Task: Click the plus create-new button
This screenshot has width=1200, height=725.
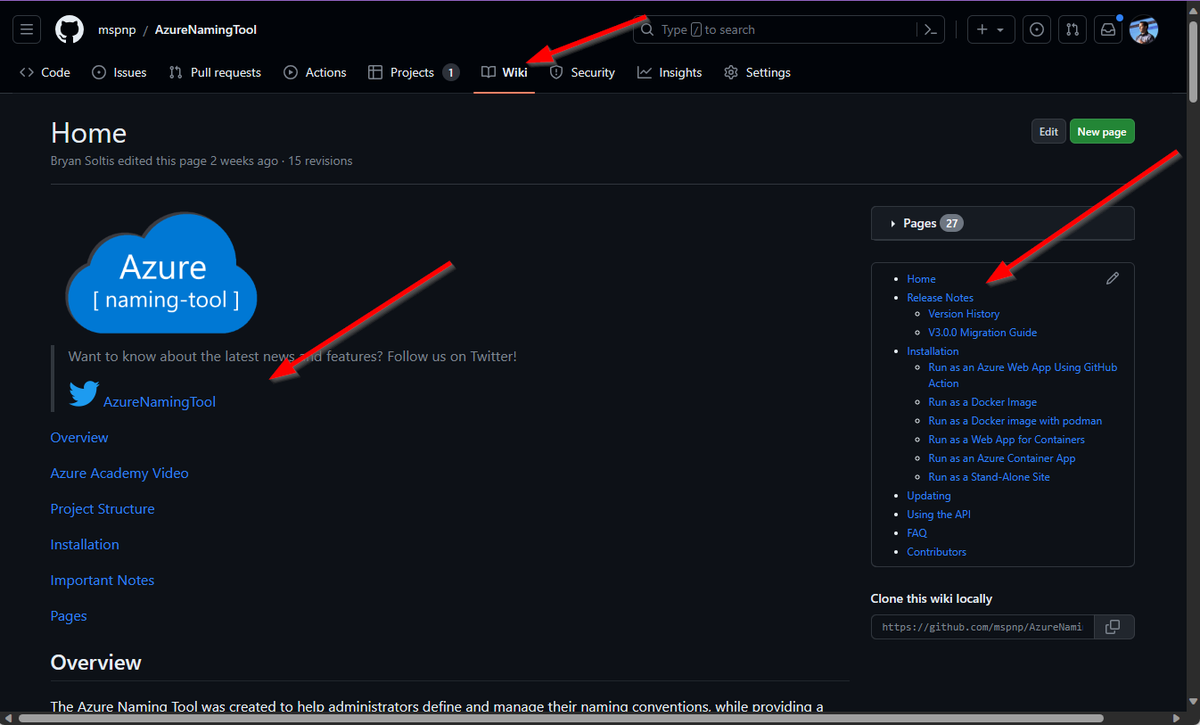Action: tap(982, 30)
